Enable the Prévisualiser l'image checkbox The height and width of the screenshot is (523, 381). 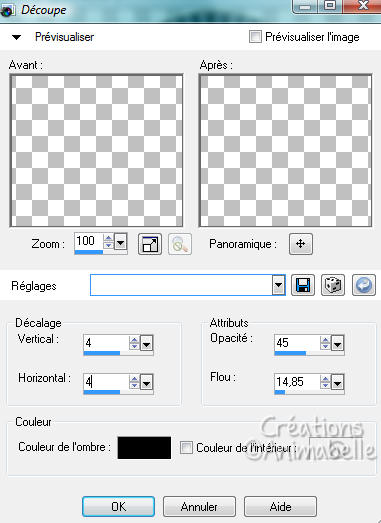click(255, 36)
